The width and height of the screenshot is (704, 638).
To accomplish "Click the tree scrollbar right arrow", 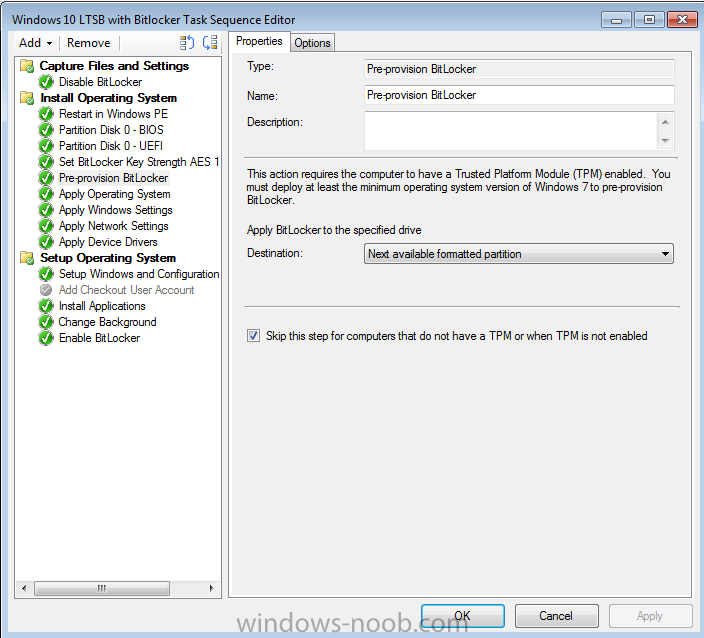I will [211, 588].
